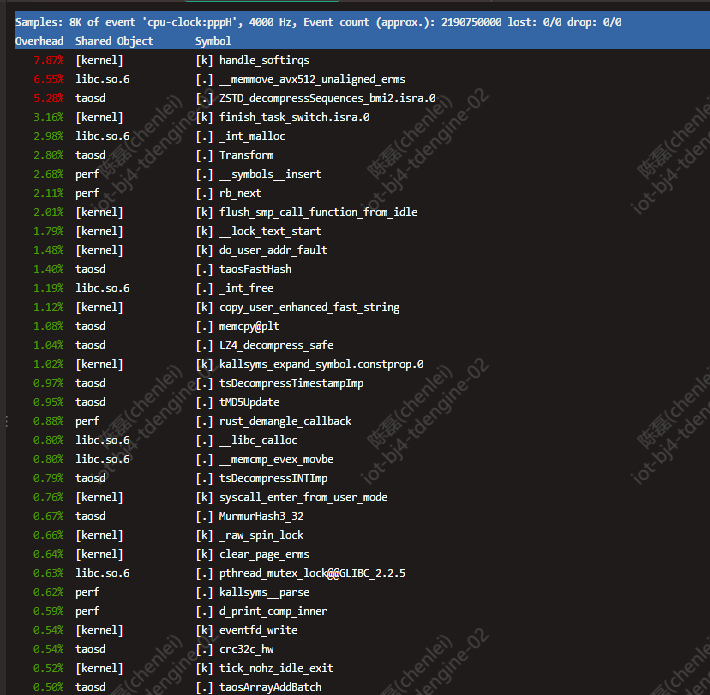Select the handle_softirqs kernel symbol row
This screenshot has width=710, height=695.
(264, 60)
